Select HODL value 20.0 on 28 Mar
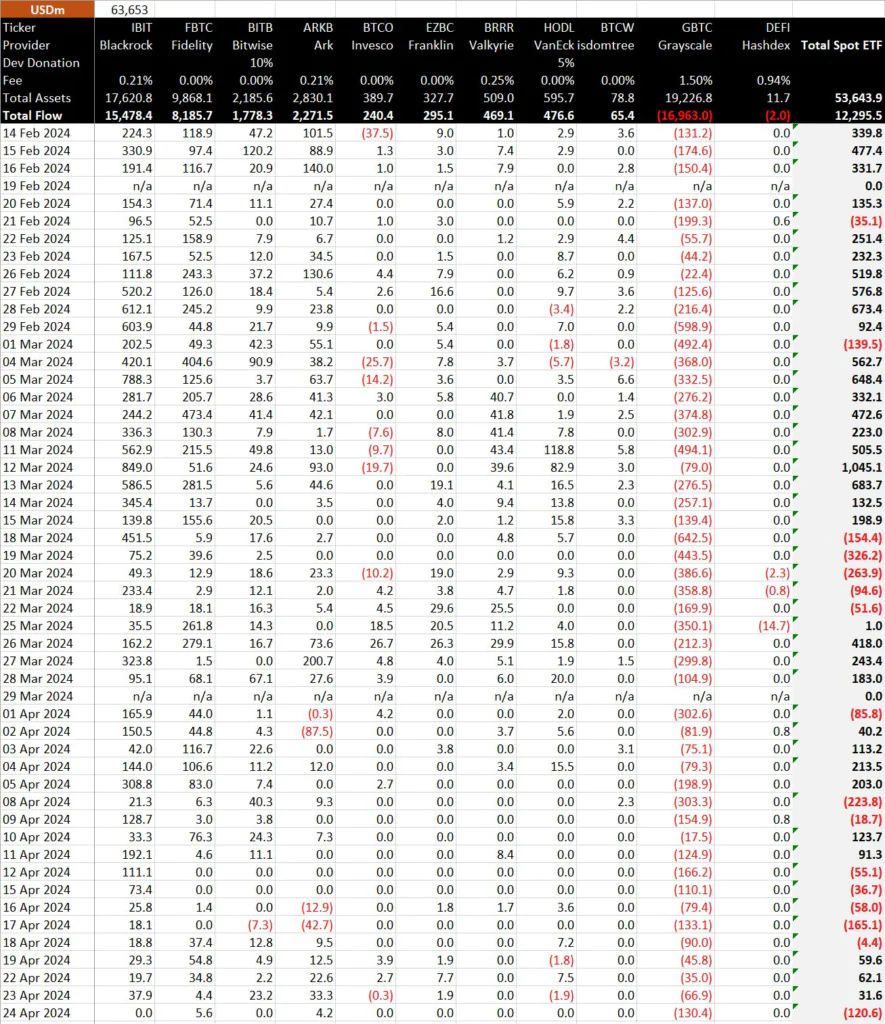The height and width of the screenshot is (1024, 885). click(x=562, y=679)
